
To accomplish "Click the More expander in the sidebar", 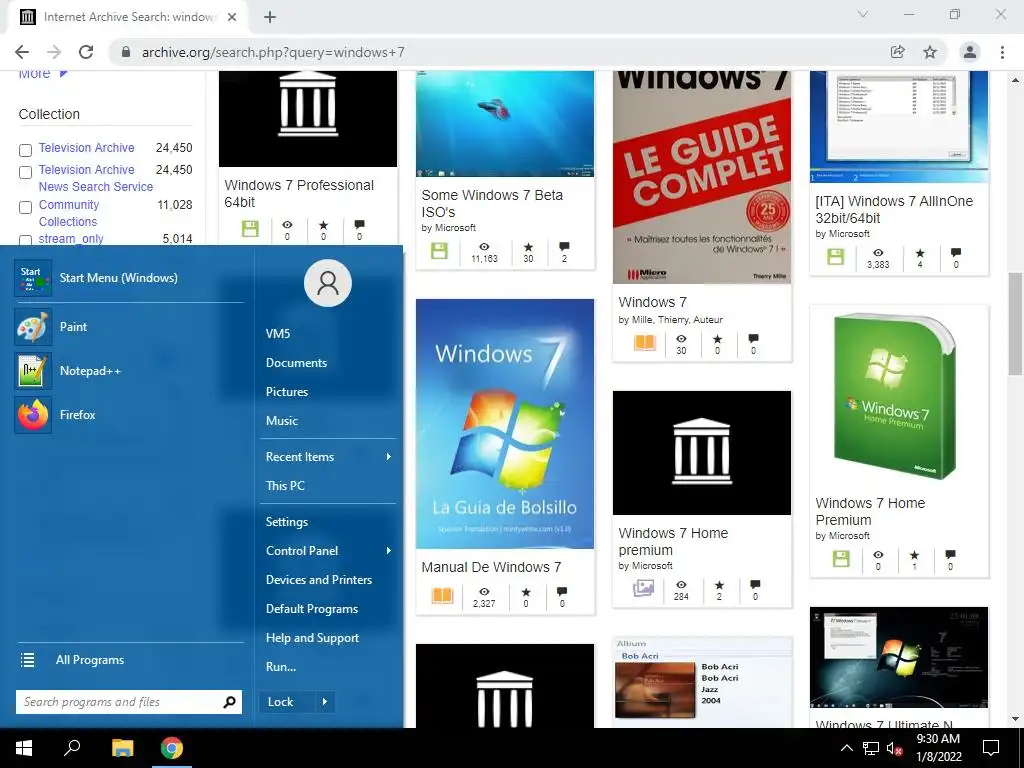I will (x=43, y=74).
